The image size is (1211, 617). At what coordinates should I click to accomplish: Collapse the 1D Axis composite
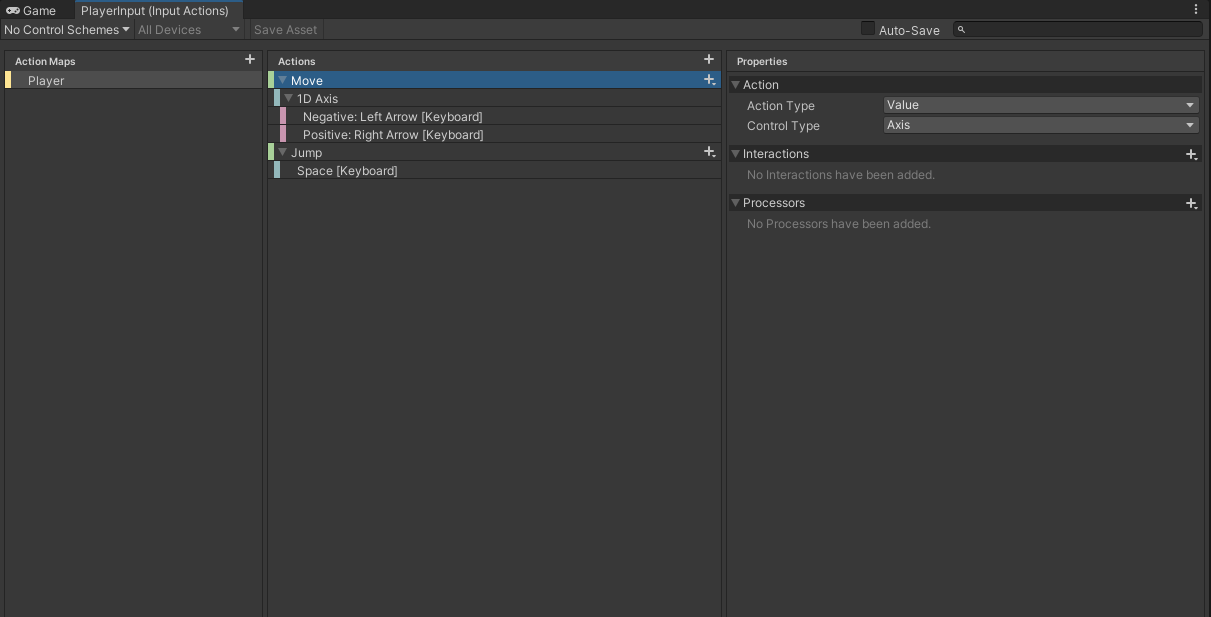[289, 98]
